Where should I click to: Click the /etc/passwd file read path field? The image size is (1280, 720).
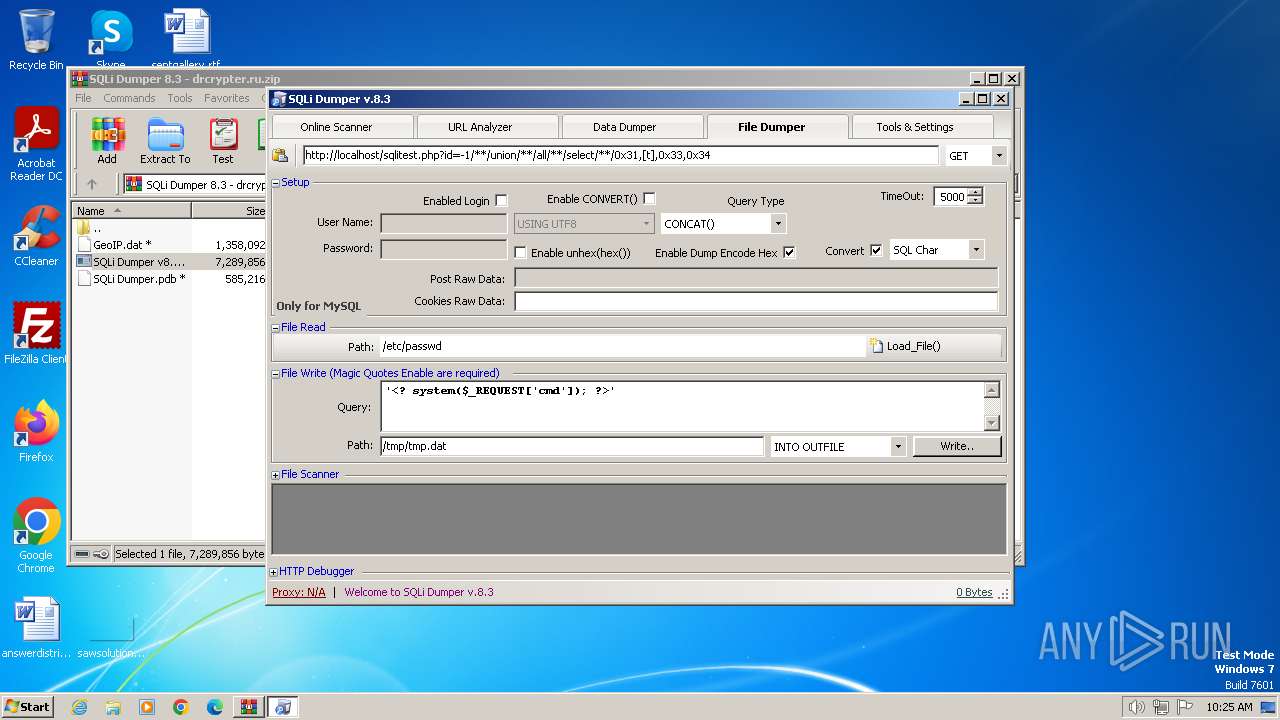[622, 346]
